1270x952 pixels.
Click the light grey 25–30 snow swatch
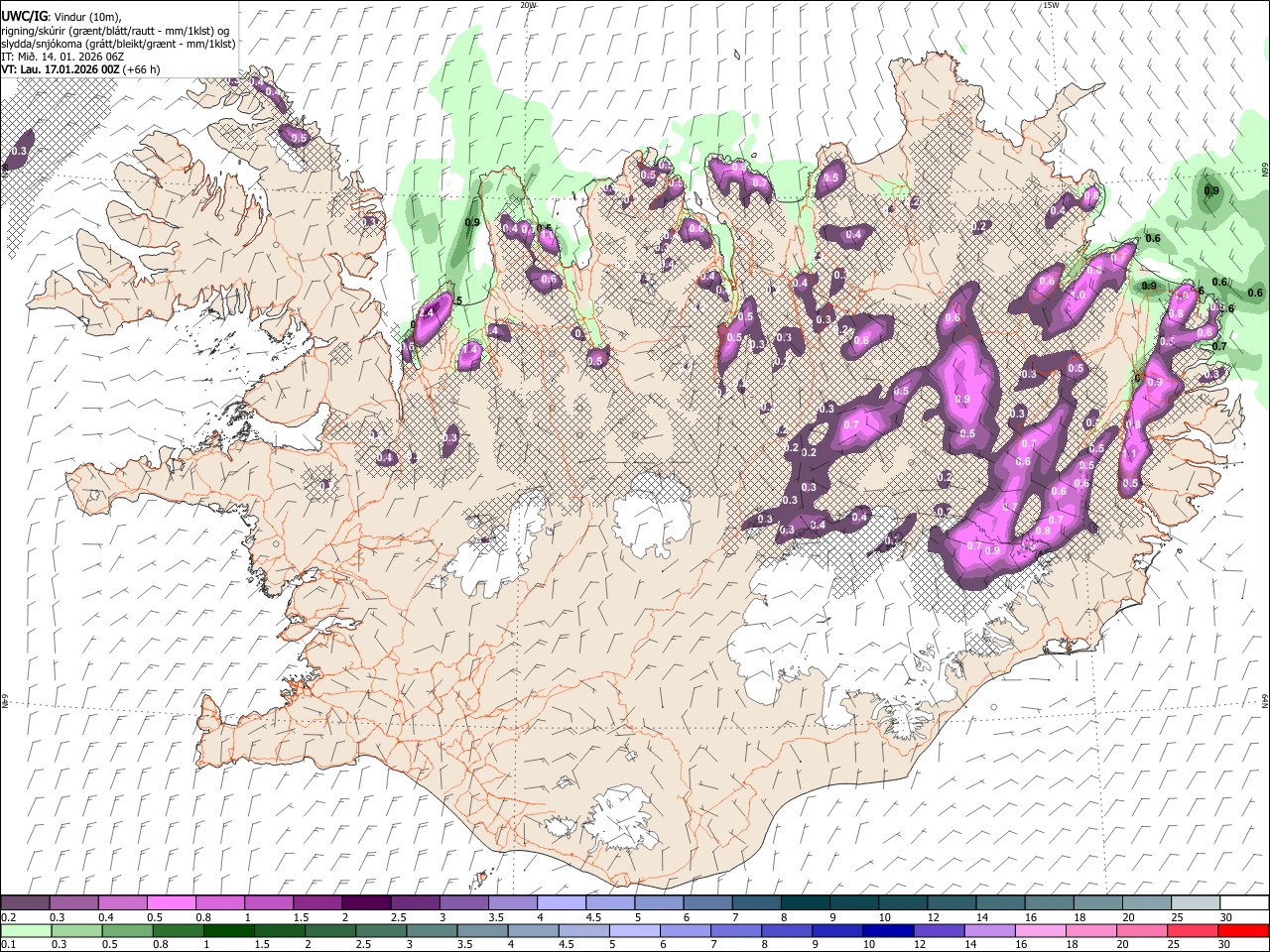pos(1196,902)
